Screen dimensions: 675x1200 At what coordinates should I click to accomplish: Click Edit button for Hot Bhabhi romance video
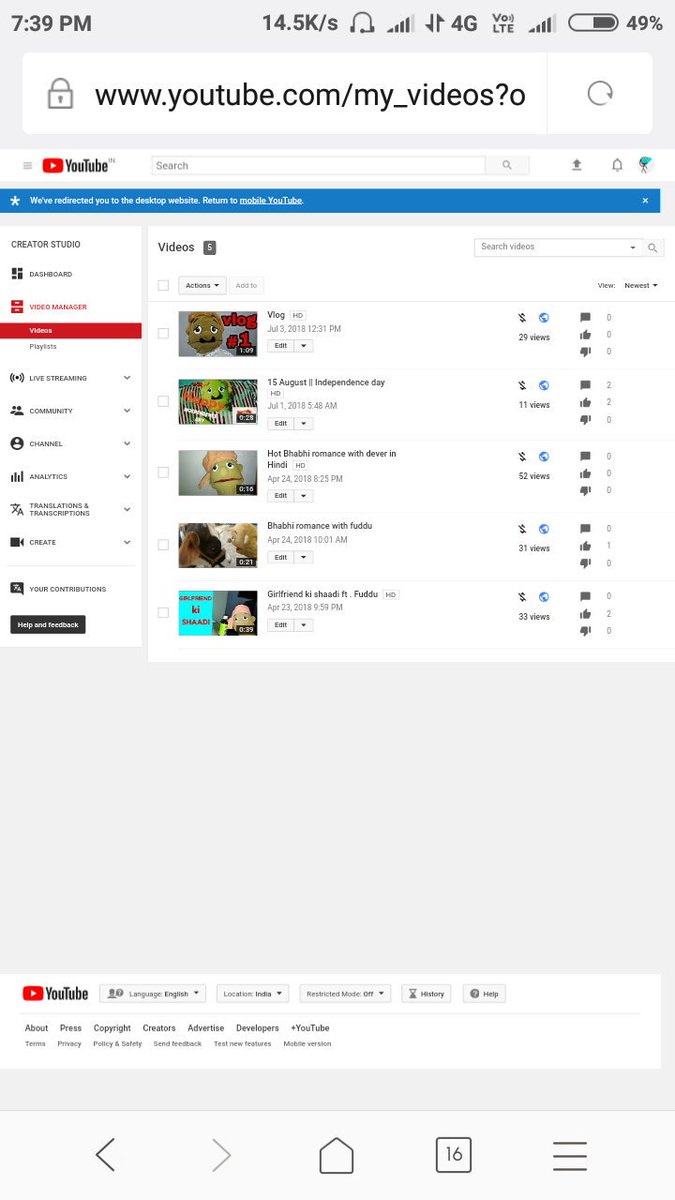(x=281, y=496)
